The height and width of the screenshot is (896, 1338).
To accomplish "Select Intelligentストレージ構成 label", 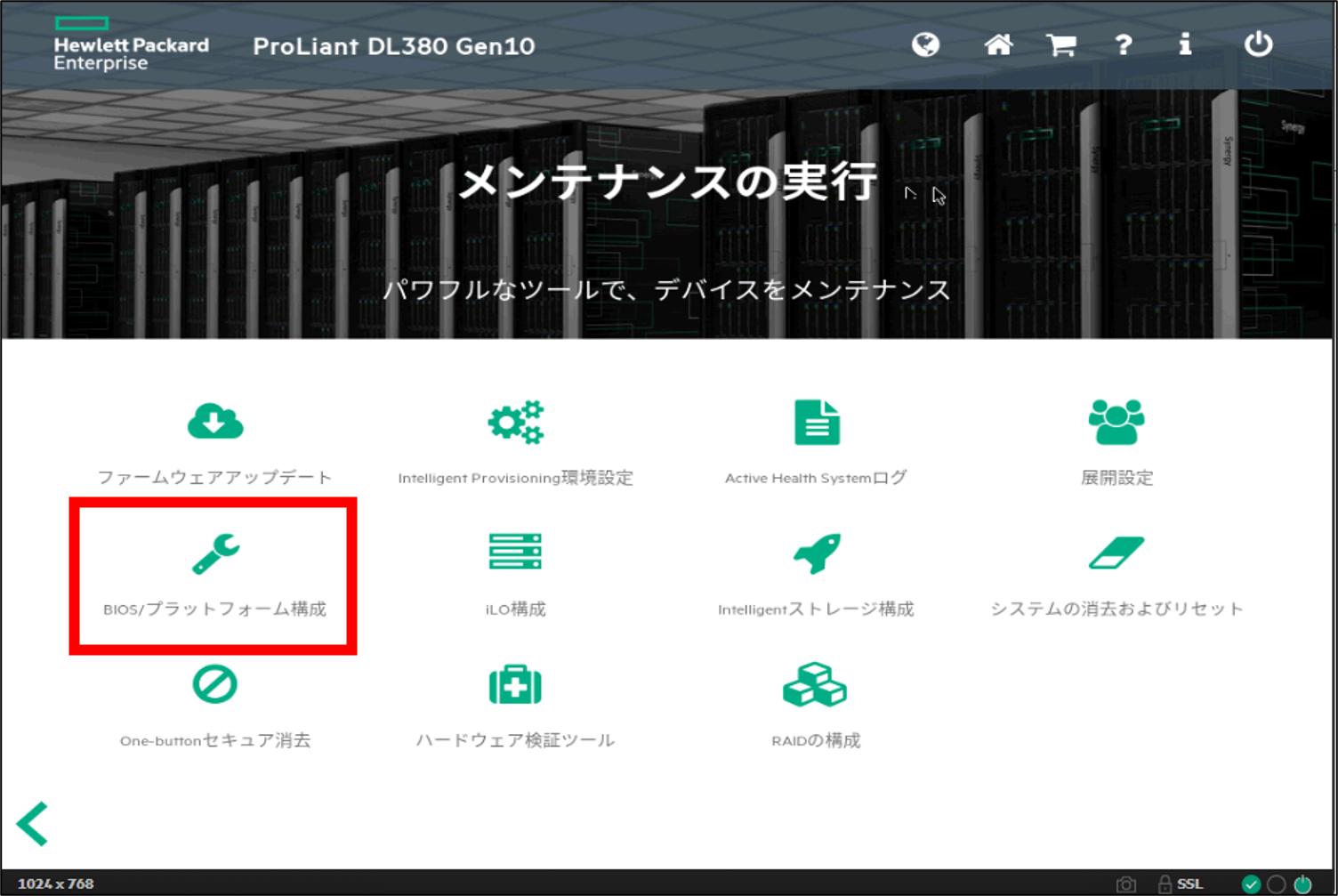I will click(816, 609).
